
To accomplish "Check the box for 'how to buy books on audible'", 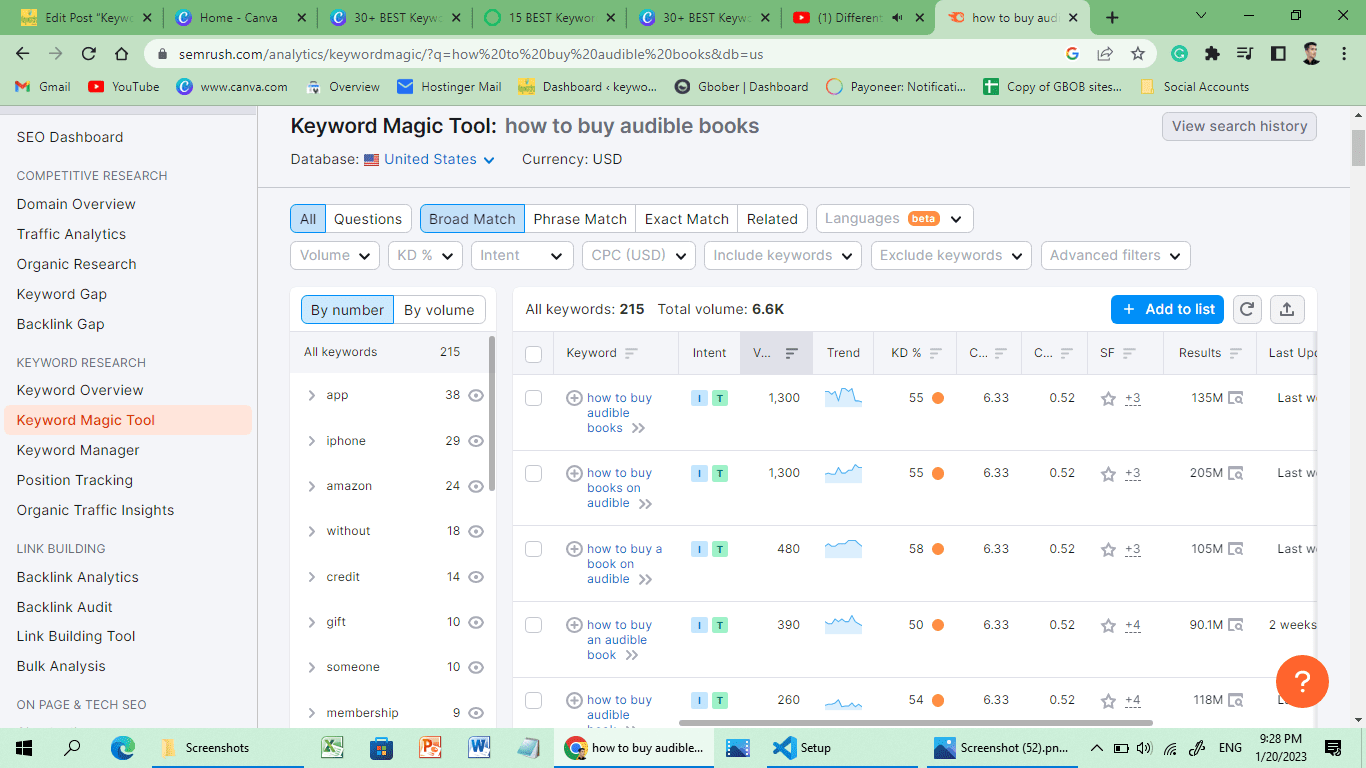I will 533,473.
